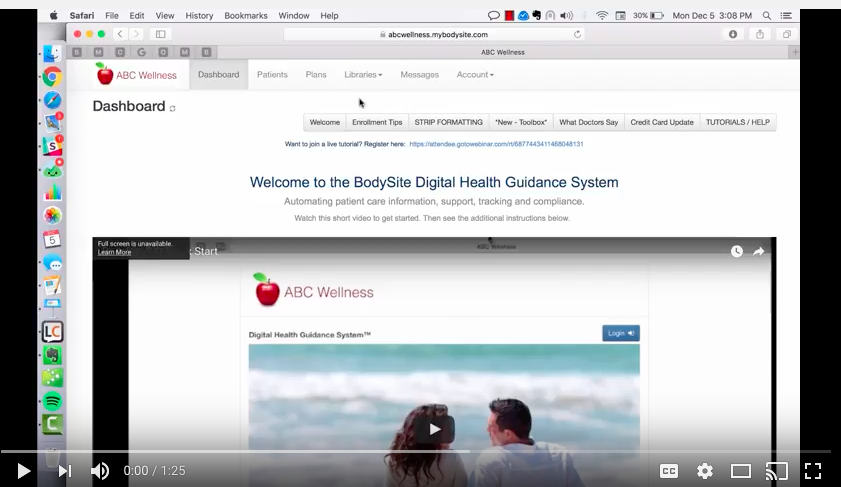Image resolution: width=841 pixels, height=487 pixels.
Task: Open the History menu
Action: pos(199,16)
